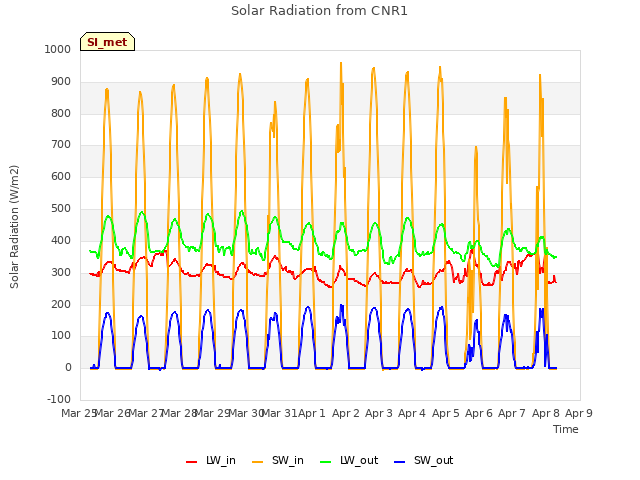Click the Mar 28 x-axis date label
640x480 pixels.
click(180, 413)
